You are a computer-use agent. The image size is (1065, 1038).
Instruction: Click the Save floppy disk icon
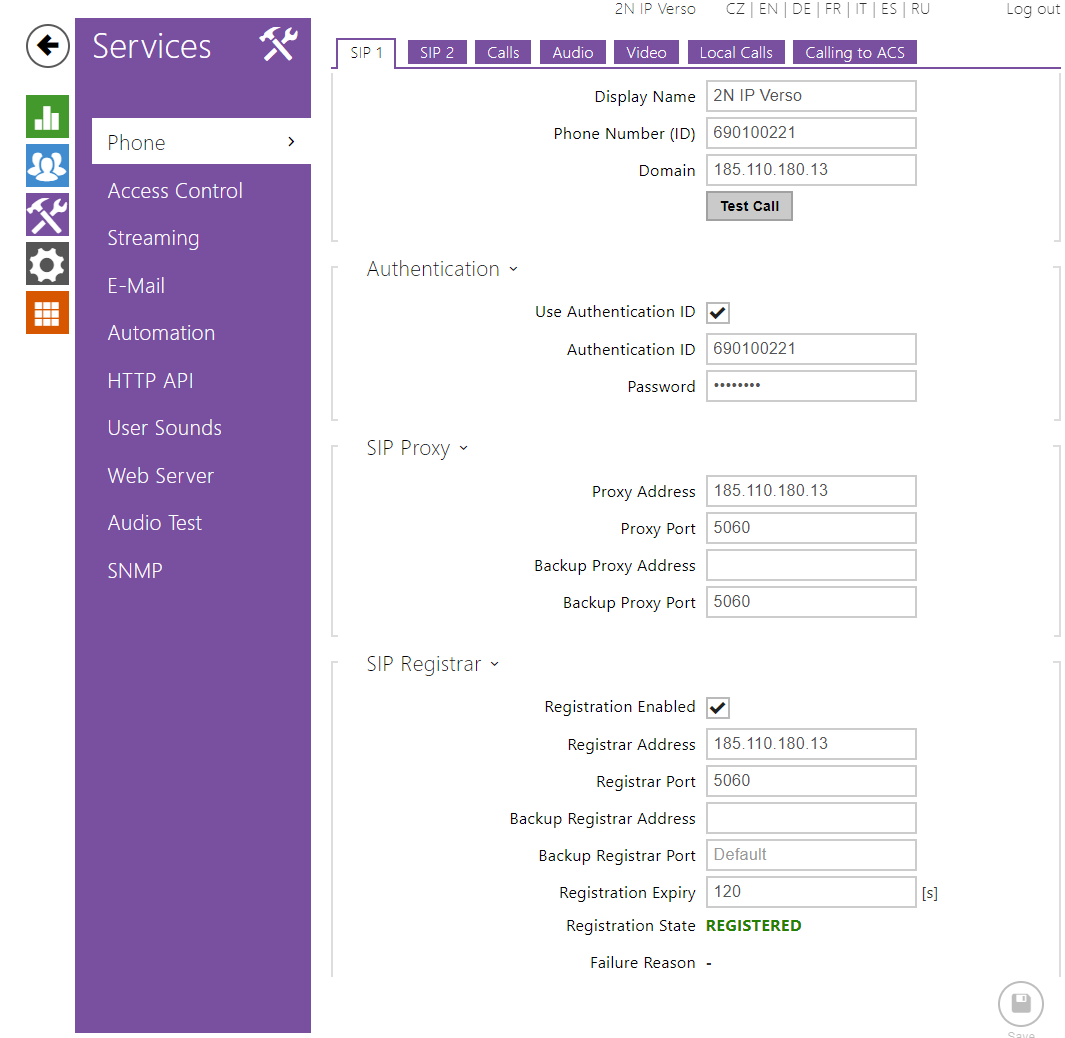pyautogui.click(x=1020, y=1003)
